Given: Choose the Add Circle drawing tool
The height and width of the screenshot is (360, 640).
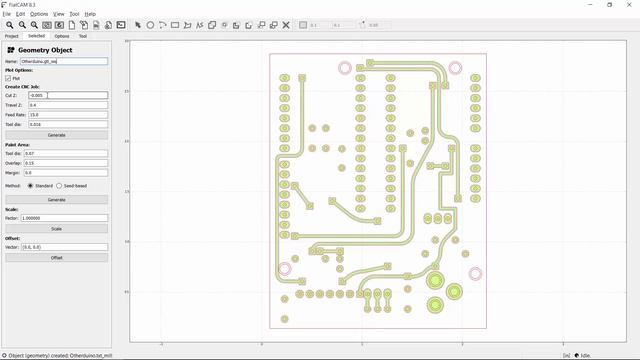Looking at the screenshot, I should point(150,25).
